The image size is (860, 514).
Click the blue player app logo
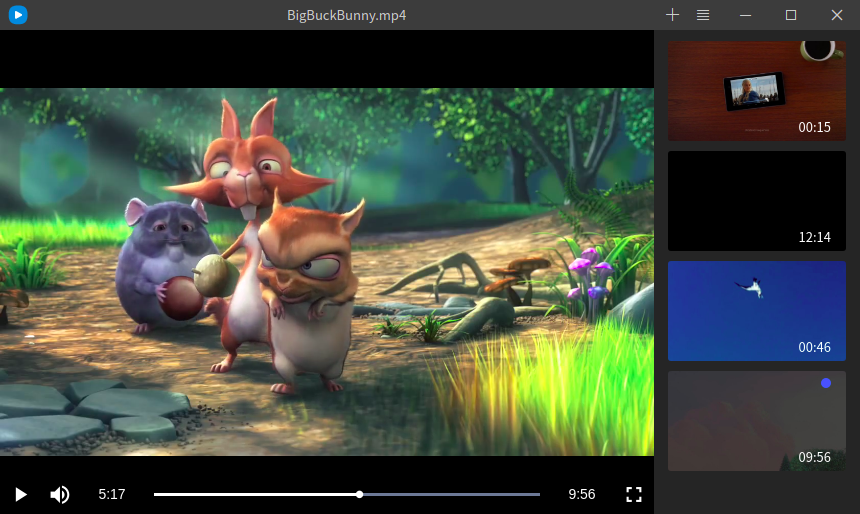tap(18, 15)
